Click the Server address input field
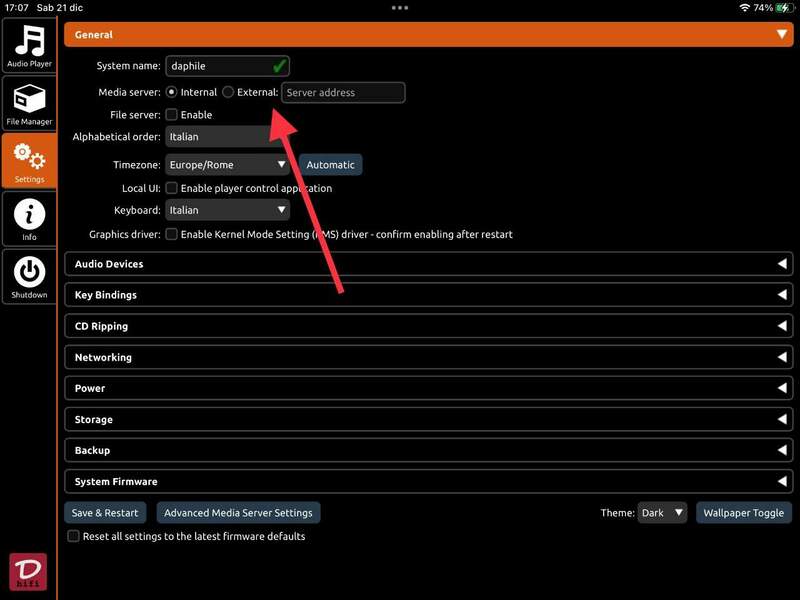800x600 pixels. pos(343,93)
